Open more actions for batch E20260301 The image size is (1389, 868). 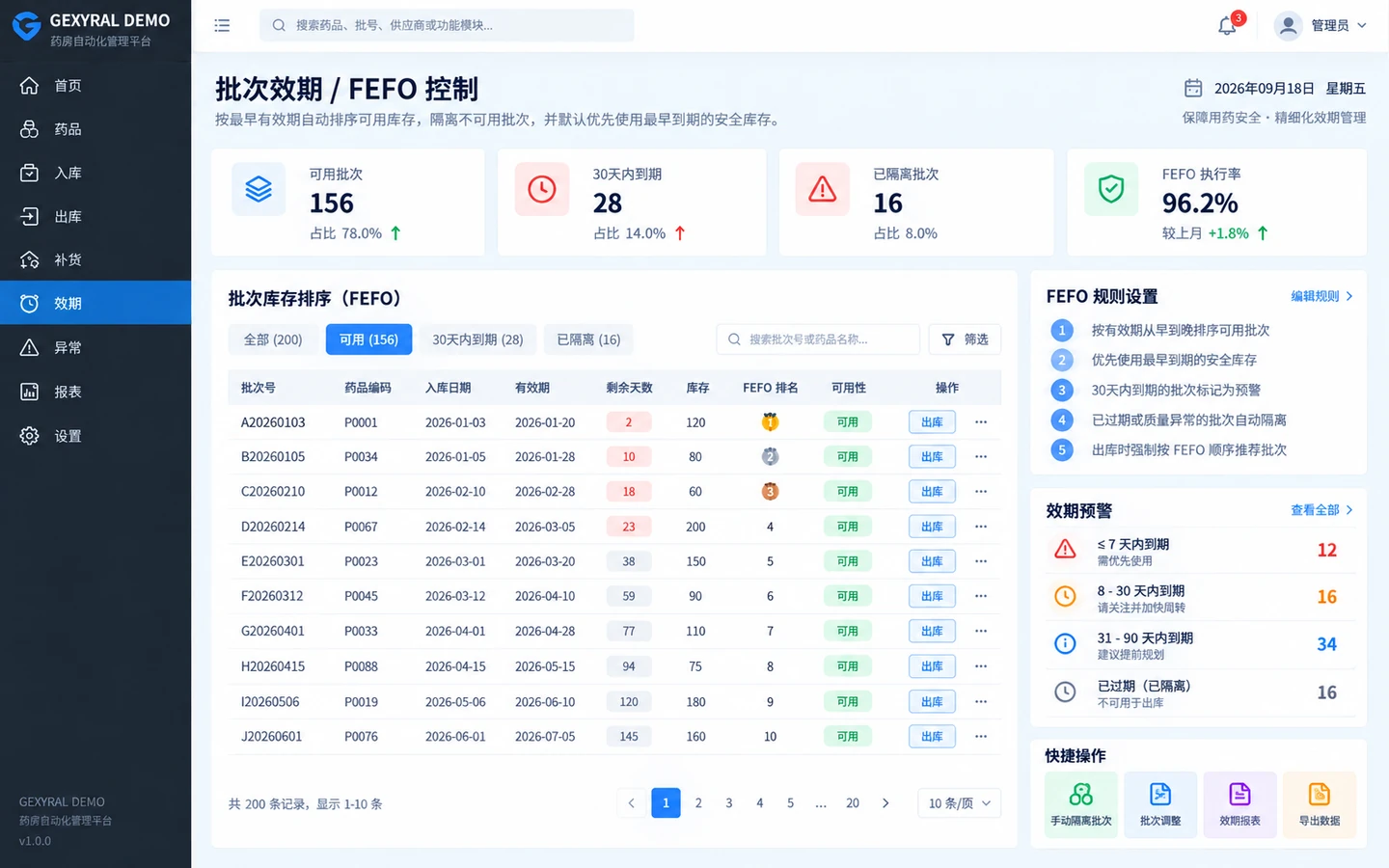click(981, 561)
